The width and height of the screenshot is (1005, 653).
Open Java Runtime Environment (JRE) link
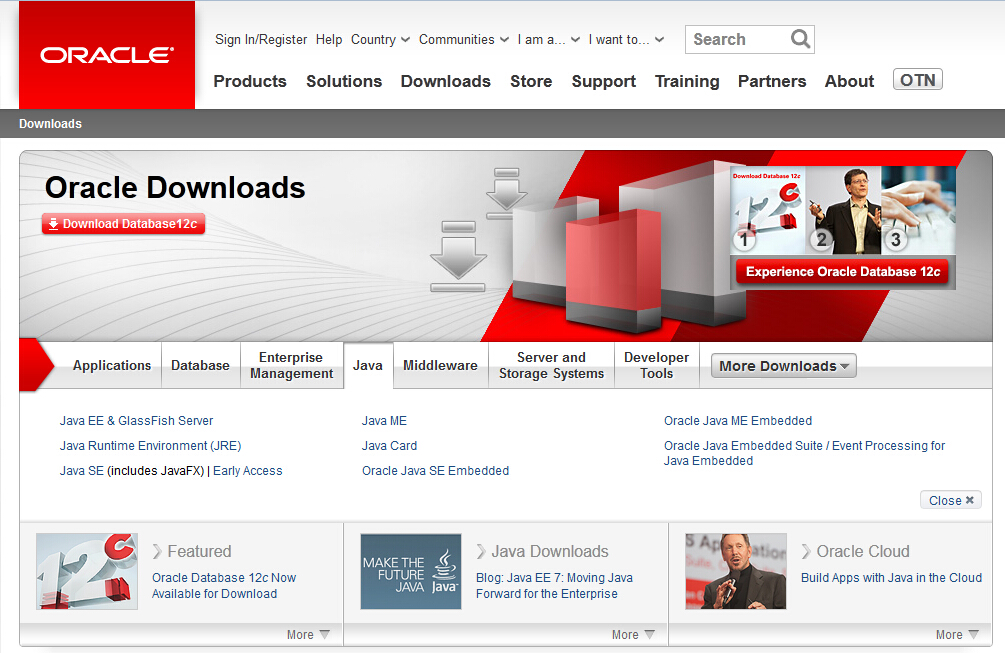coord(151,446)
